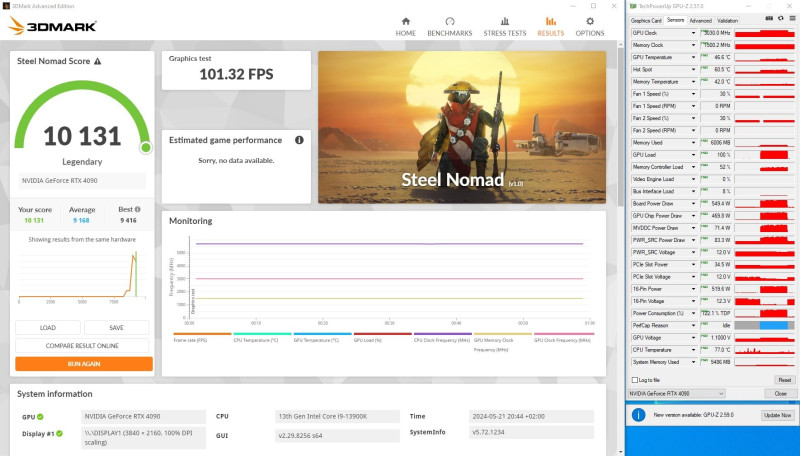The height and width of the screenshot is (456, 800).
Task: Click LOAD result button
Action: [48, 327]
